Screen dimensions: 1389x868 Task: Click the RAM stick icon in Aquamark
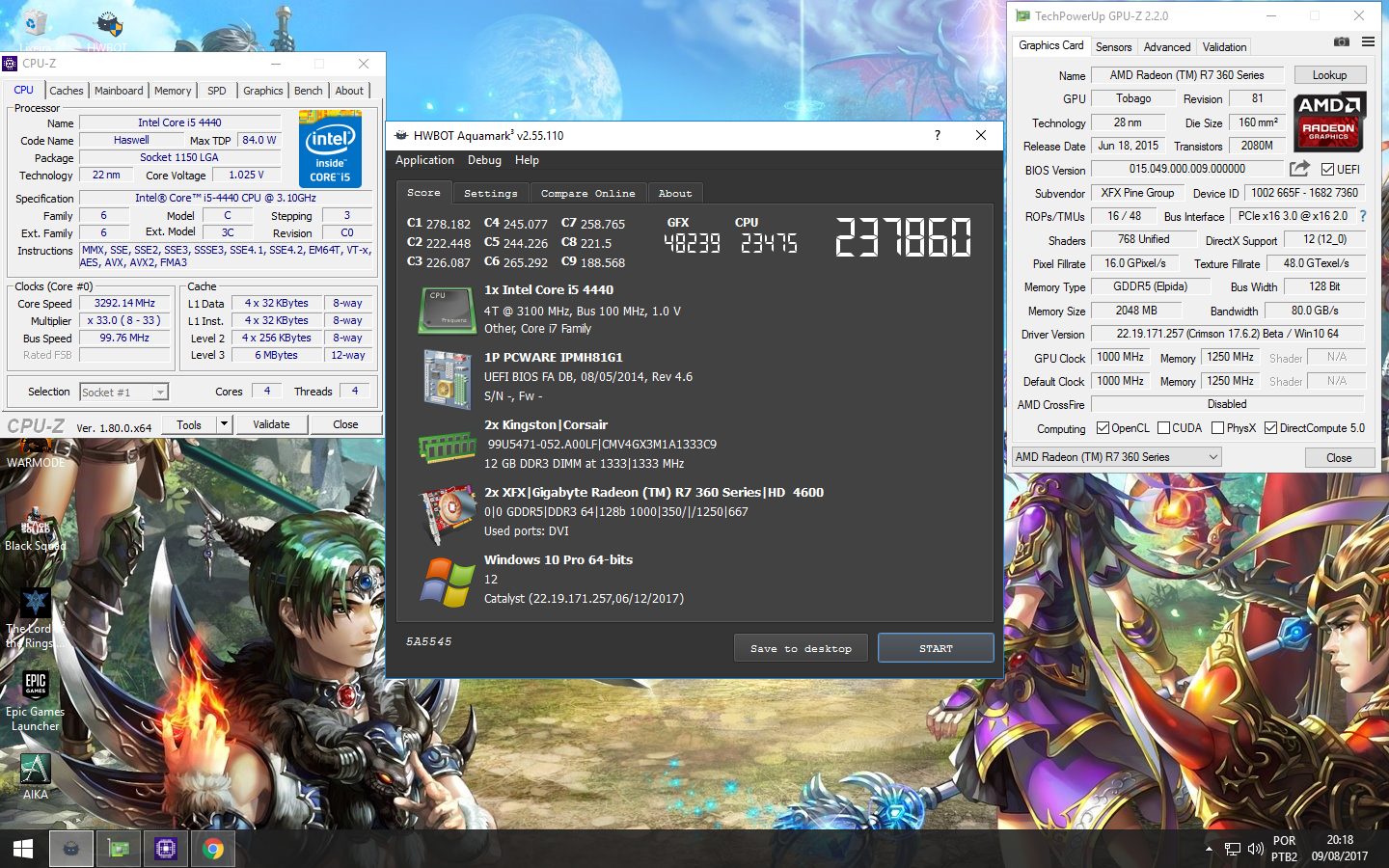pyautogui.click(x=447, y=448)
